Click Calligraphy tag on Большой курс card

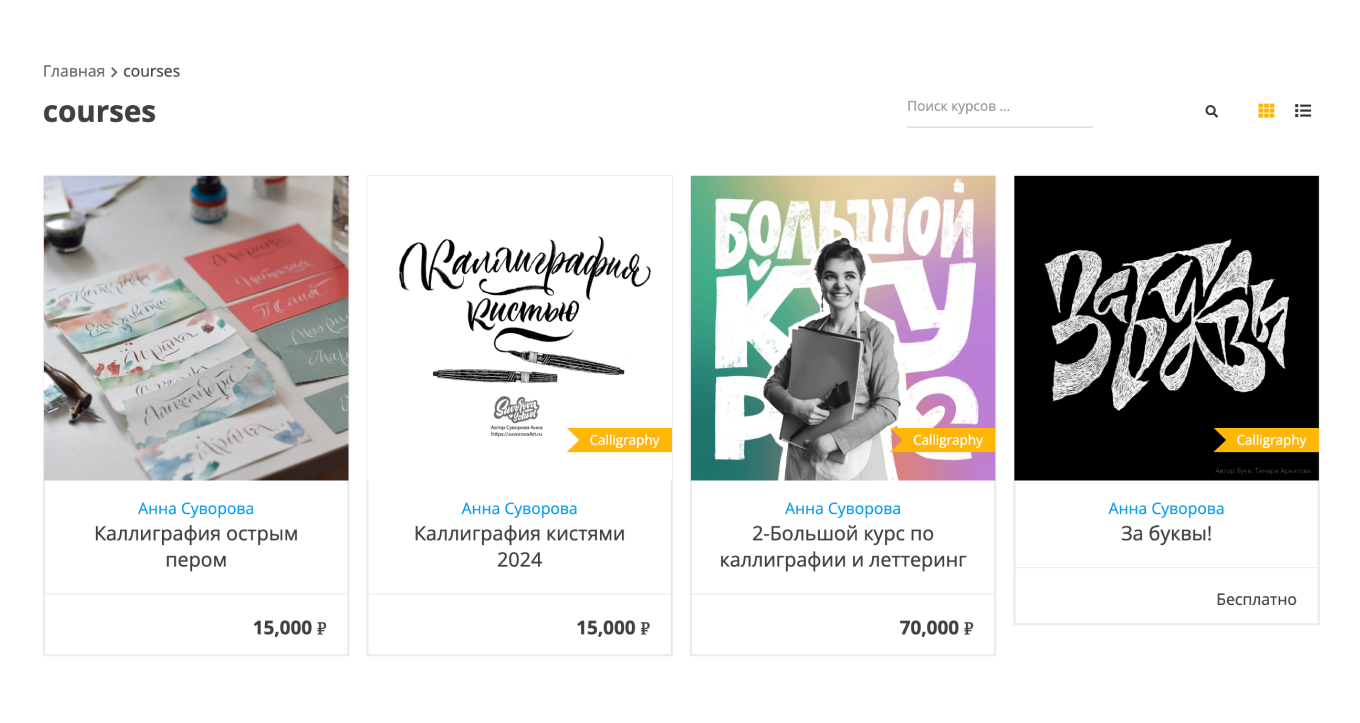[x=947, y=440]
